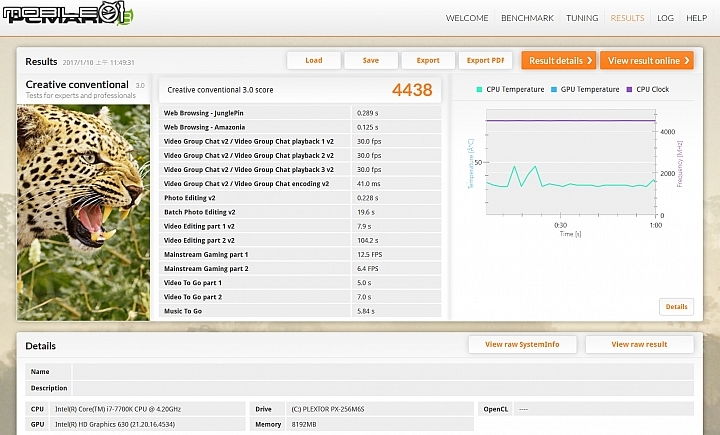Click the Creative conventional heading
The image size is (720, 435).
tap(77, 85)
